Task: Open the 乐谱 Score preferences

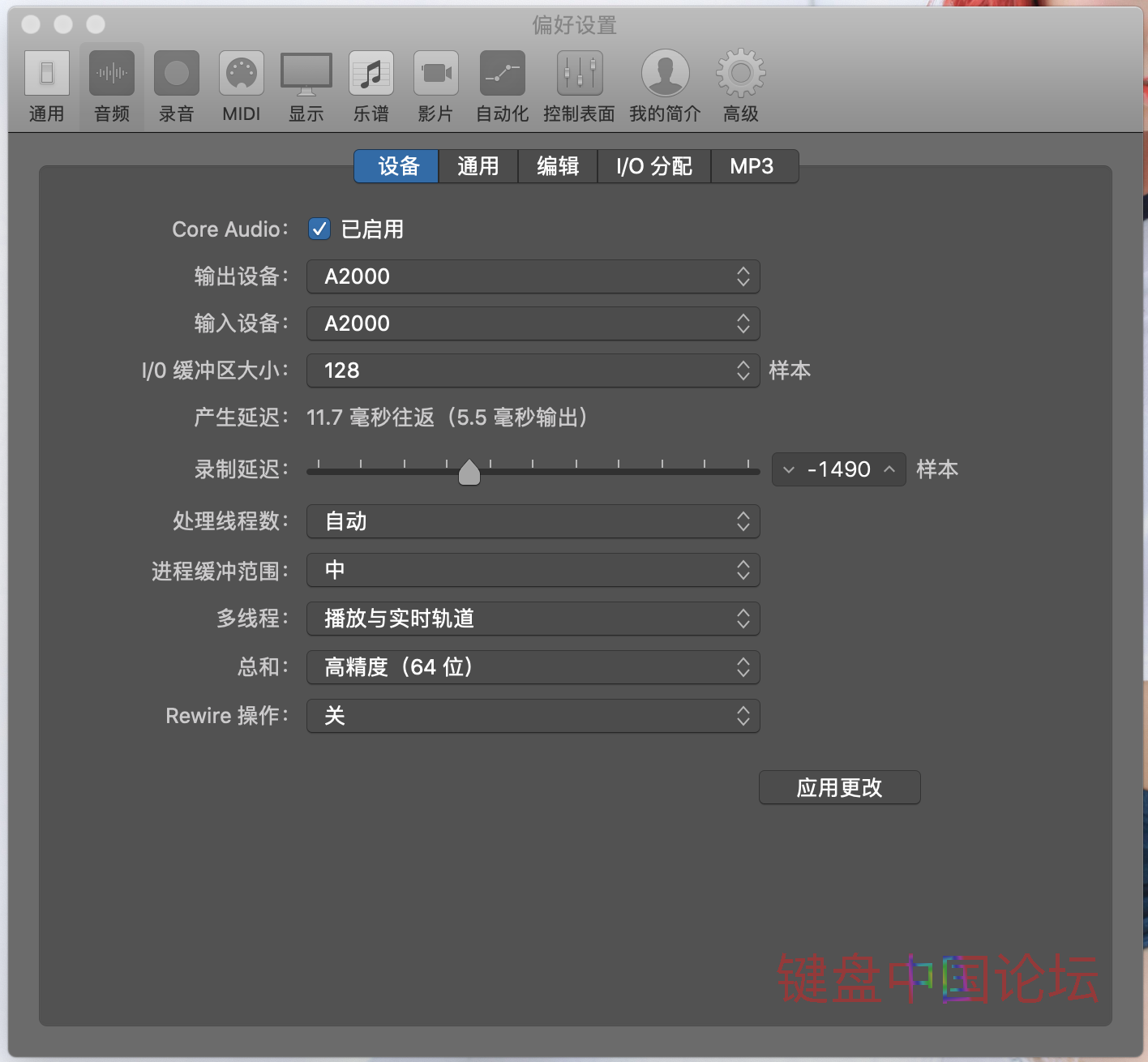Action: click(371, 86)
